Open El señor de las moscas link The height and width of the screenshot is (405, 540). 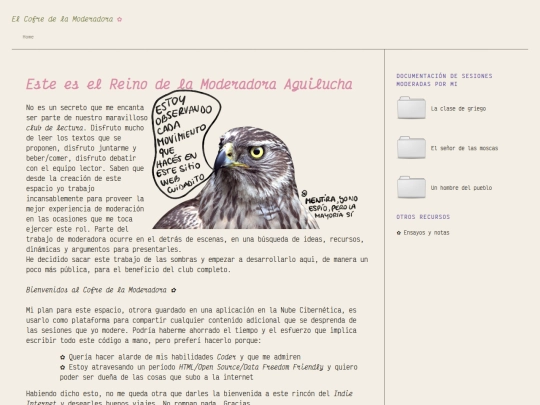click(464, 148)
